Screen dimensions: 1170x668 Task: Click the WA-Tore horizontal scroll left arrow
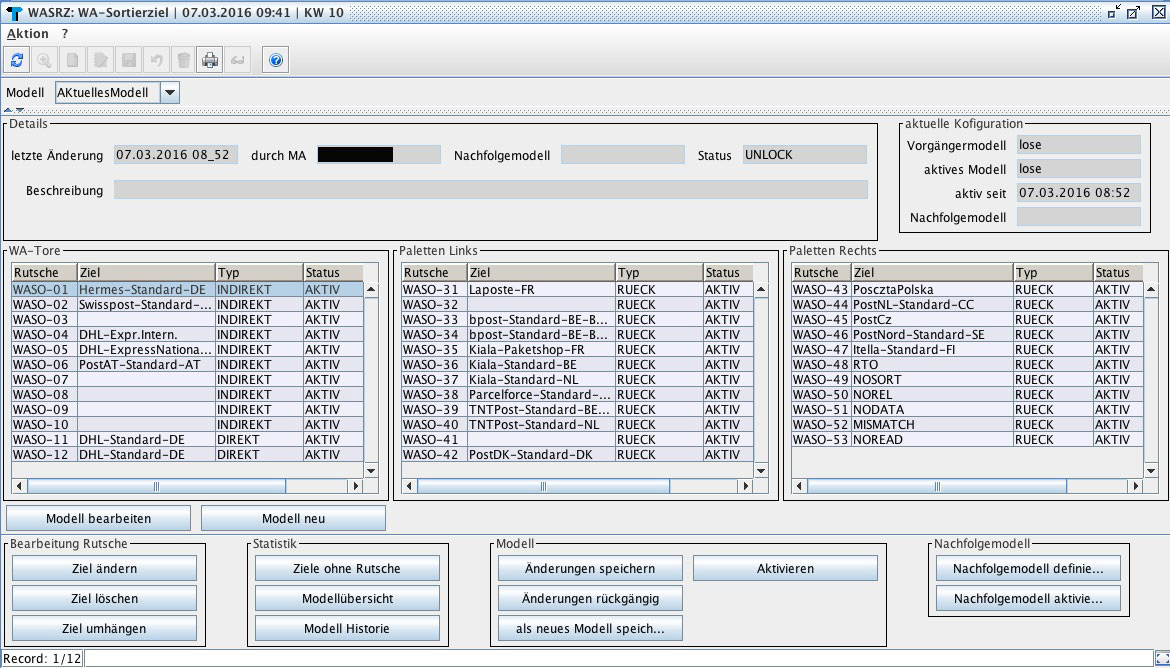(x=20, y=486)
